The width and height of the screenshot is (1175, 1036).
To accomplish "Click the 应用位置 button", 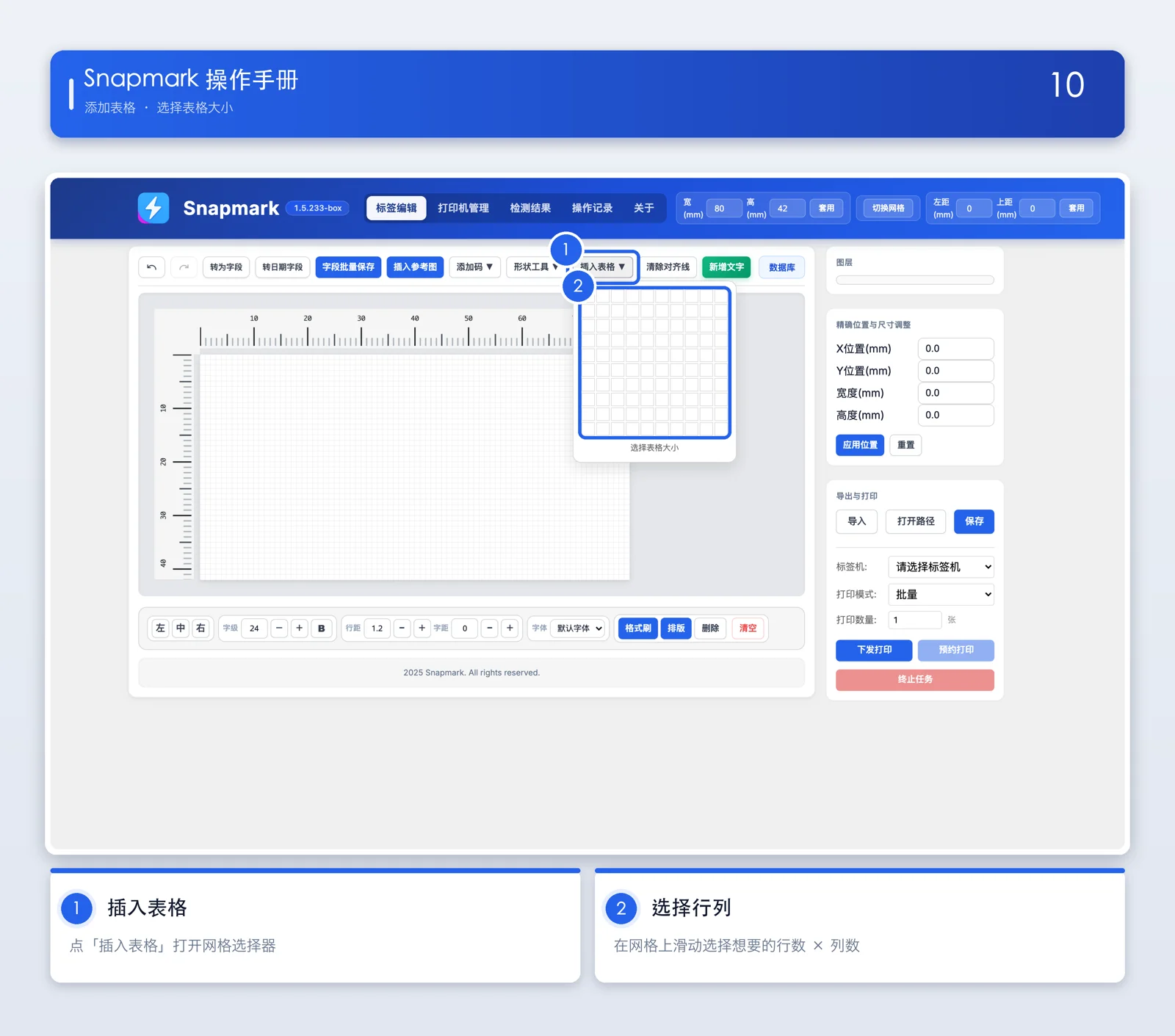I will 860,445.
